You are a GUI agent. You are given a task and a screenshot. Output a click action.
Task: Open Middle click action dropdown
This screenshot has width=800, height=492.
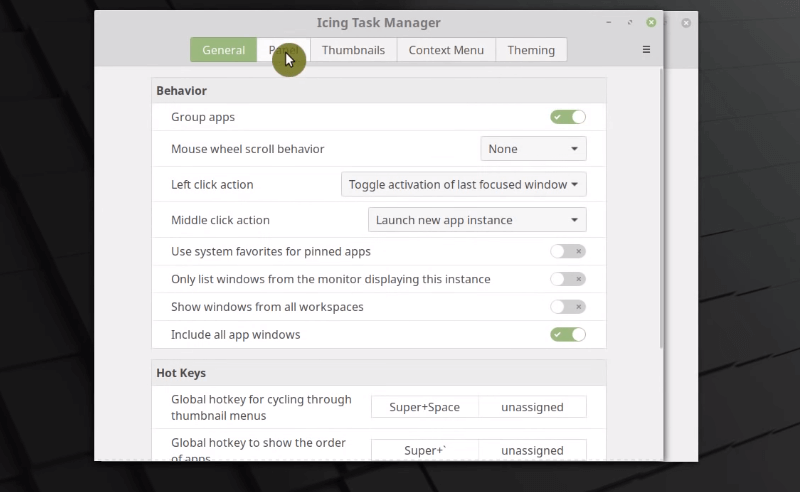click(477, 220)
